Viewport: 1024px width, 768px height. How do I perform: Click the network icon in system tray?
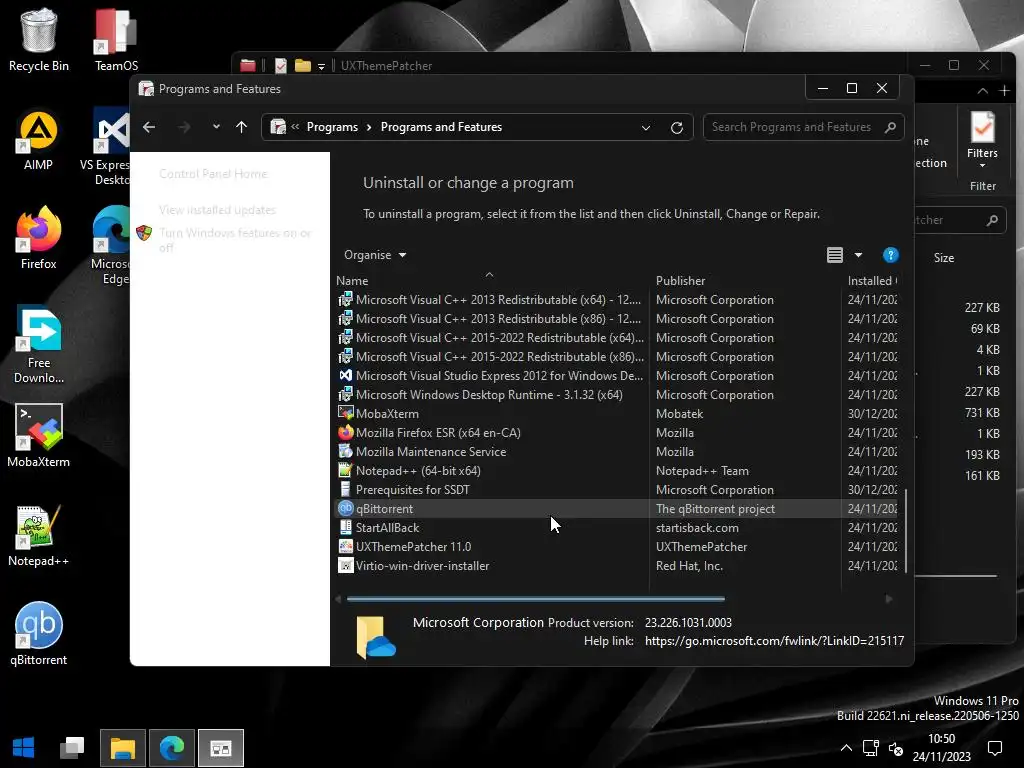pyautogui.click(x=871, y=748)
